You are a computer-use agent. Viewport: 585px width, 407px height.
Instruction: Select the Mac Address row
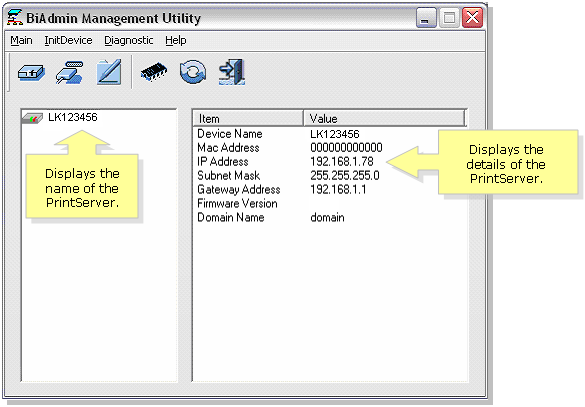pos(330,148)
